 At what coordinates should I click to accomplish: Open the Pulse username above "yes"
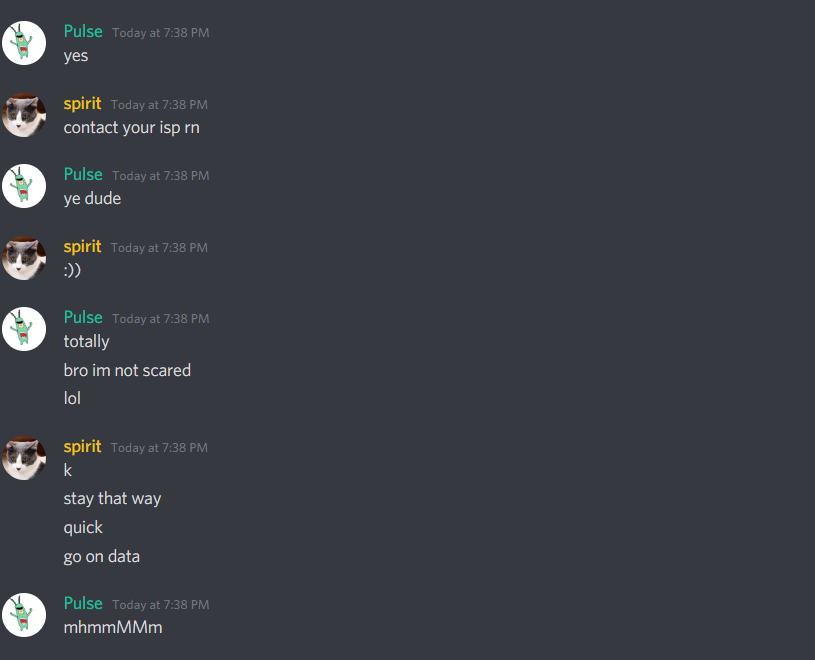click(83, 32)
